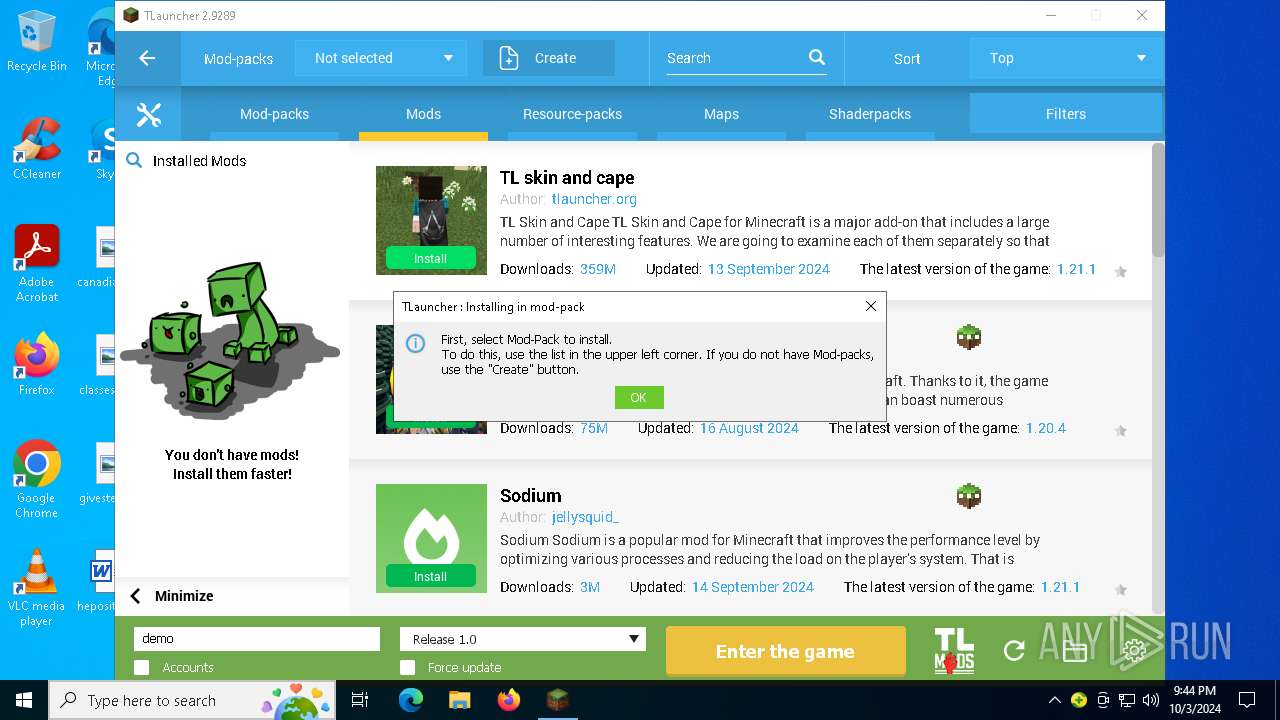Open the notification center icon

[1247, 700]
